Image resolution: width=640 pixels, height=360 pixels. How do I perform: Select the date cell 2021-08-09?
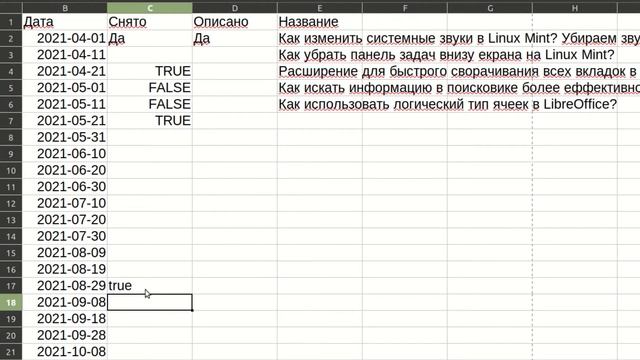(x=64, y=253)
